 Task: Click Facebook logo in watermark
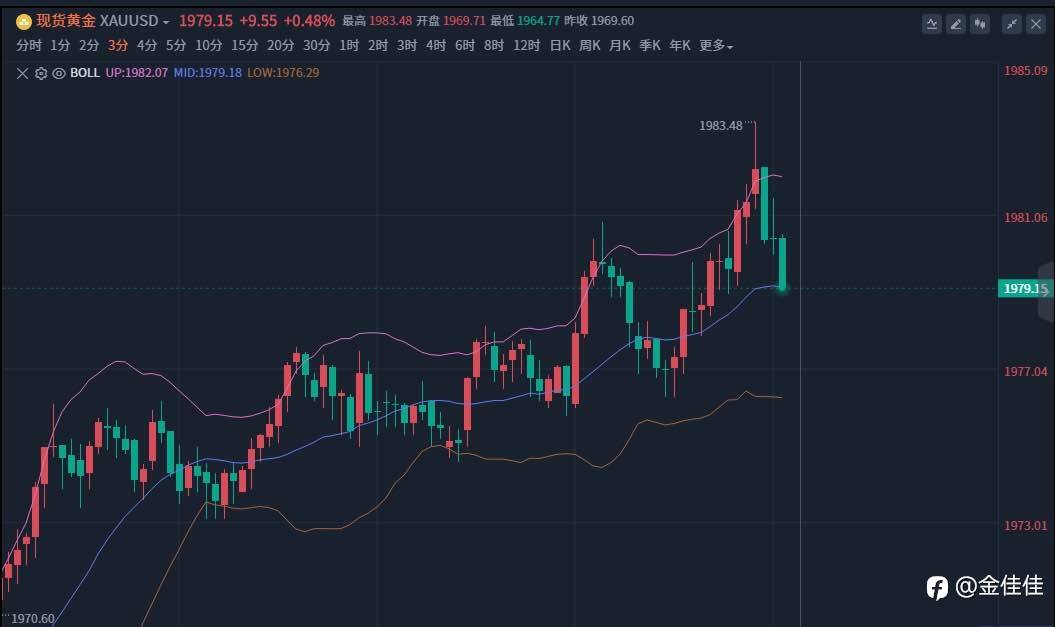click(937, 587)
